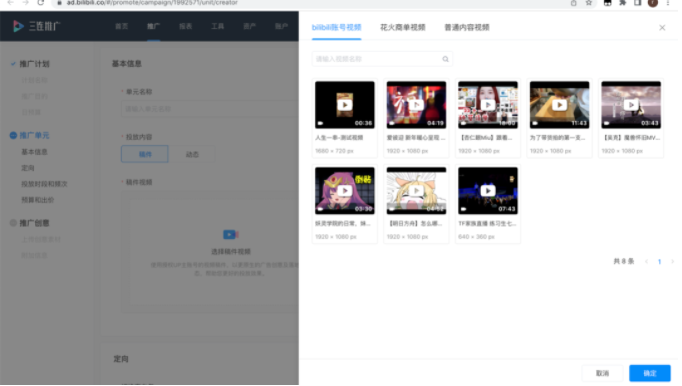Play the 04:19 新年暖心 video preview

click(x=416, y=105)
